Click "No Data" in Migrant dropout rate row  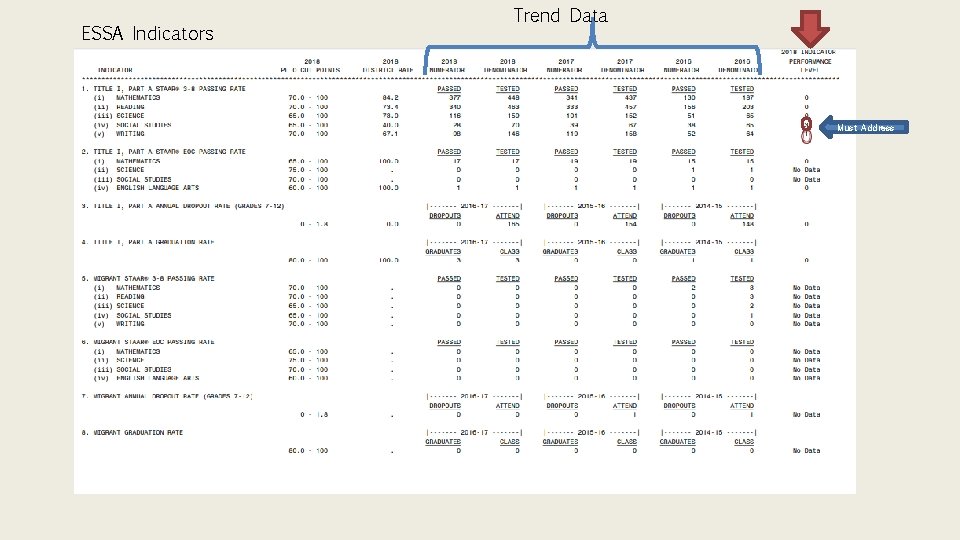point(806,415)
